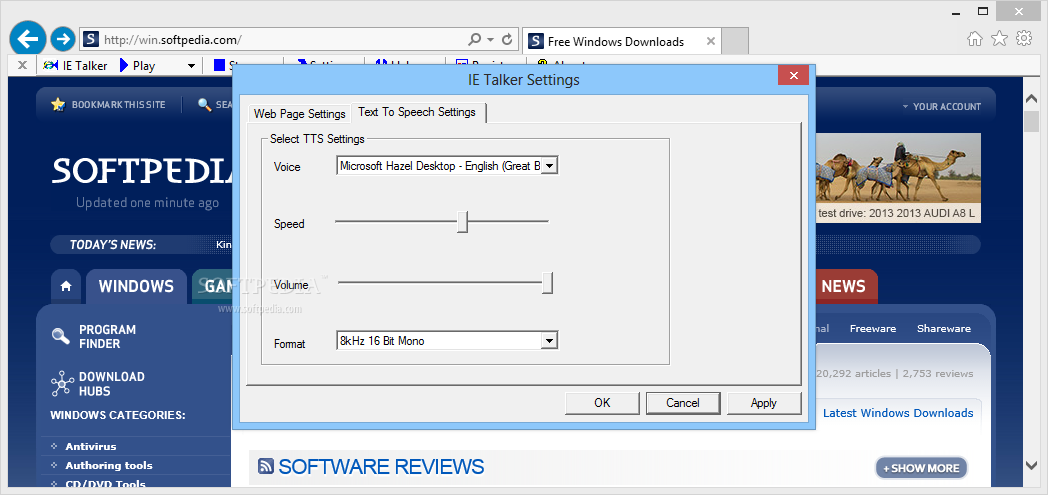Click the vertical scrollbar thumb
Screen dimensions: 1048x495
pos(1031,122)
